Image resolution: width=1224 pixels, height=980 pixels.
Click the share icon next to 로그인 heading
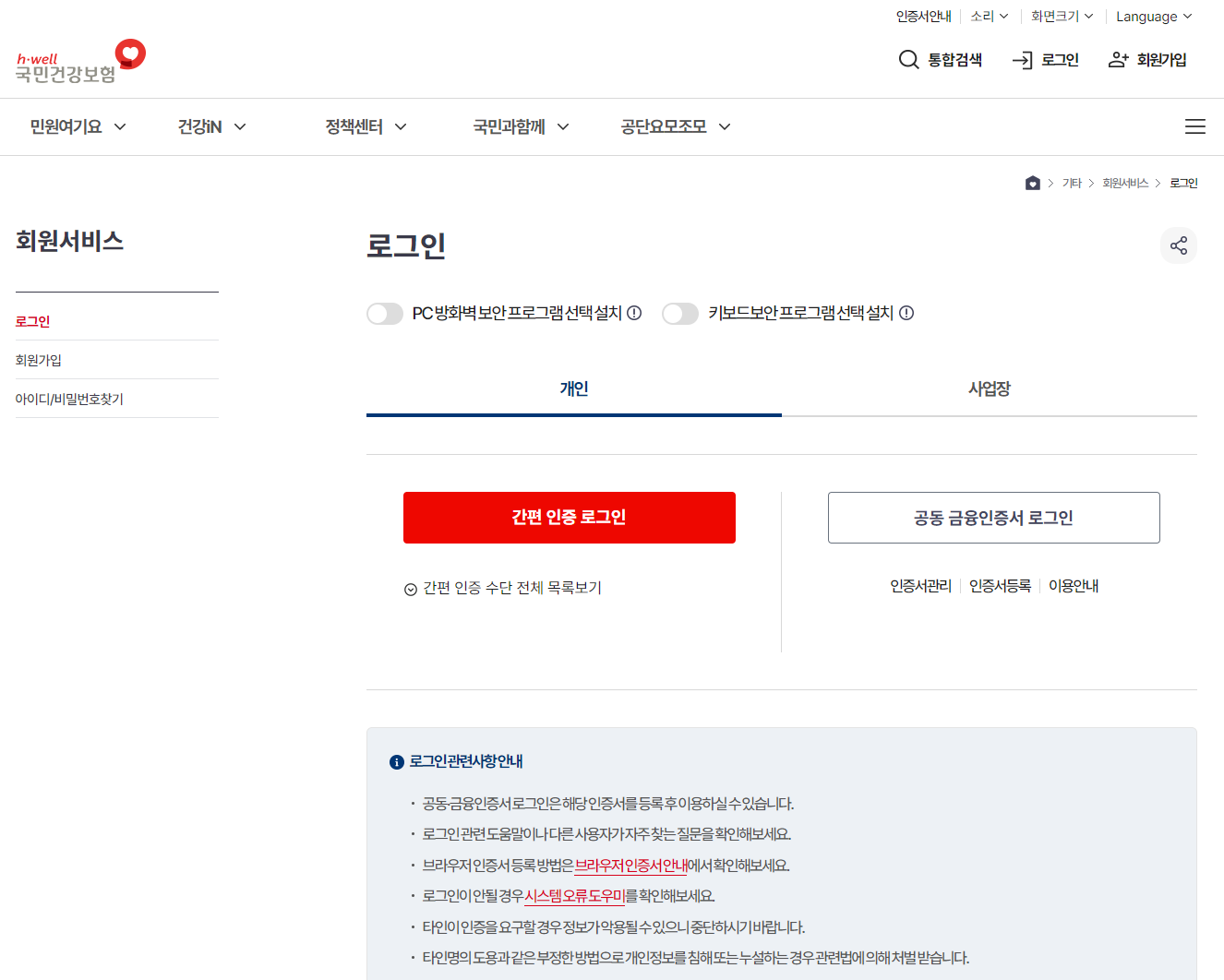point(1179,245)
